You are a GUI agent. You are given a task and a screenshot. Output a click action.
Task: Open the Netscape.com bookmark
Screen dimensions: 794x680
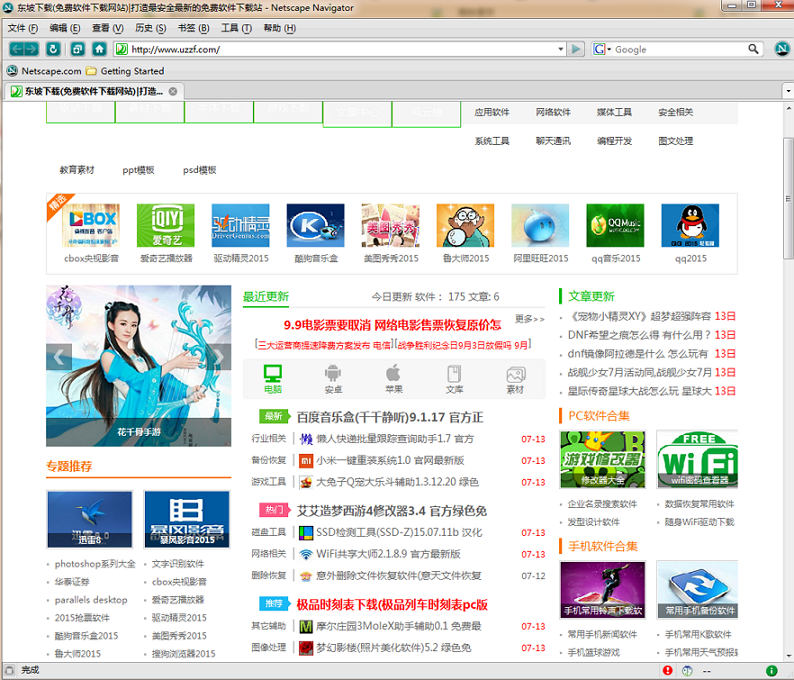pos(44,71)
